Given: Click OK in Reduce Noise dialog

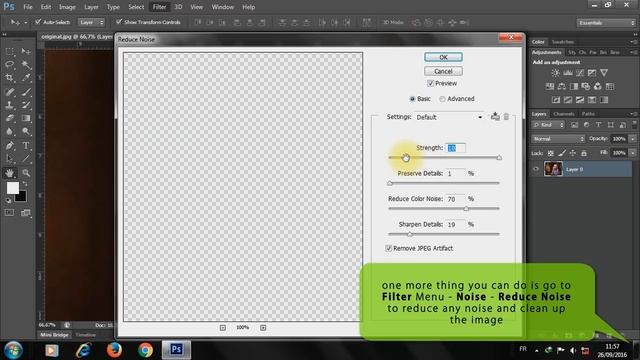Looking at the screenshot, I should click(x=443, y=57).
